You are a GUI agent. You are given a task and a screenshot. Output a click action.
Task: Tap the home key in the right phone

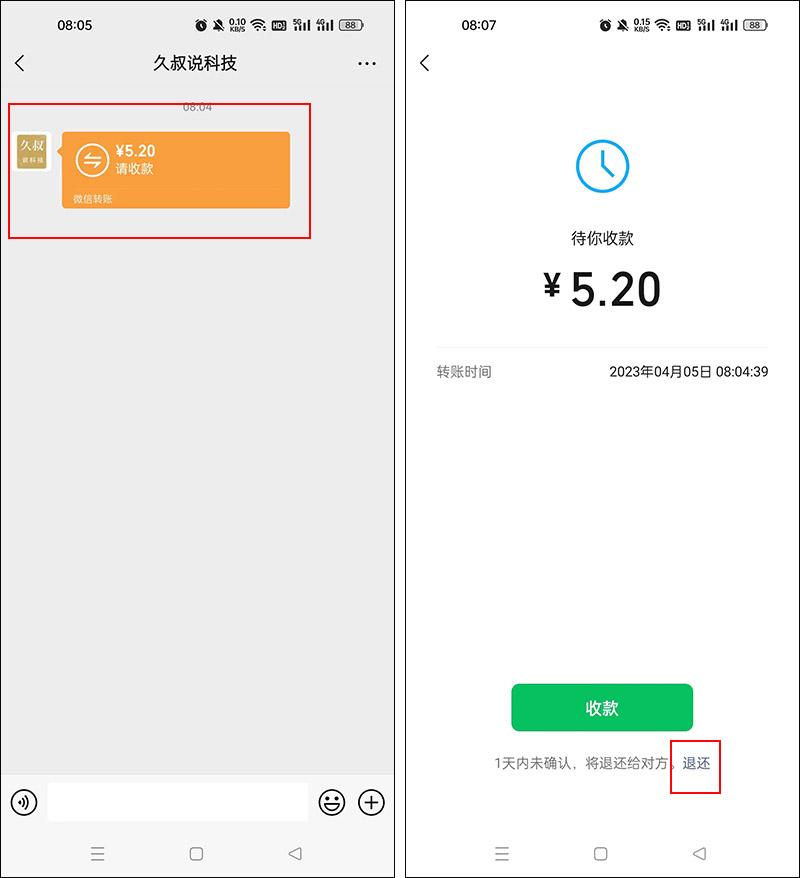point(601,854)
